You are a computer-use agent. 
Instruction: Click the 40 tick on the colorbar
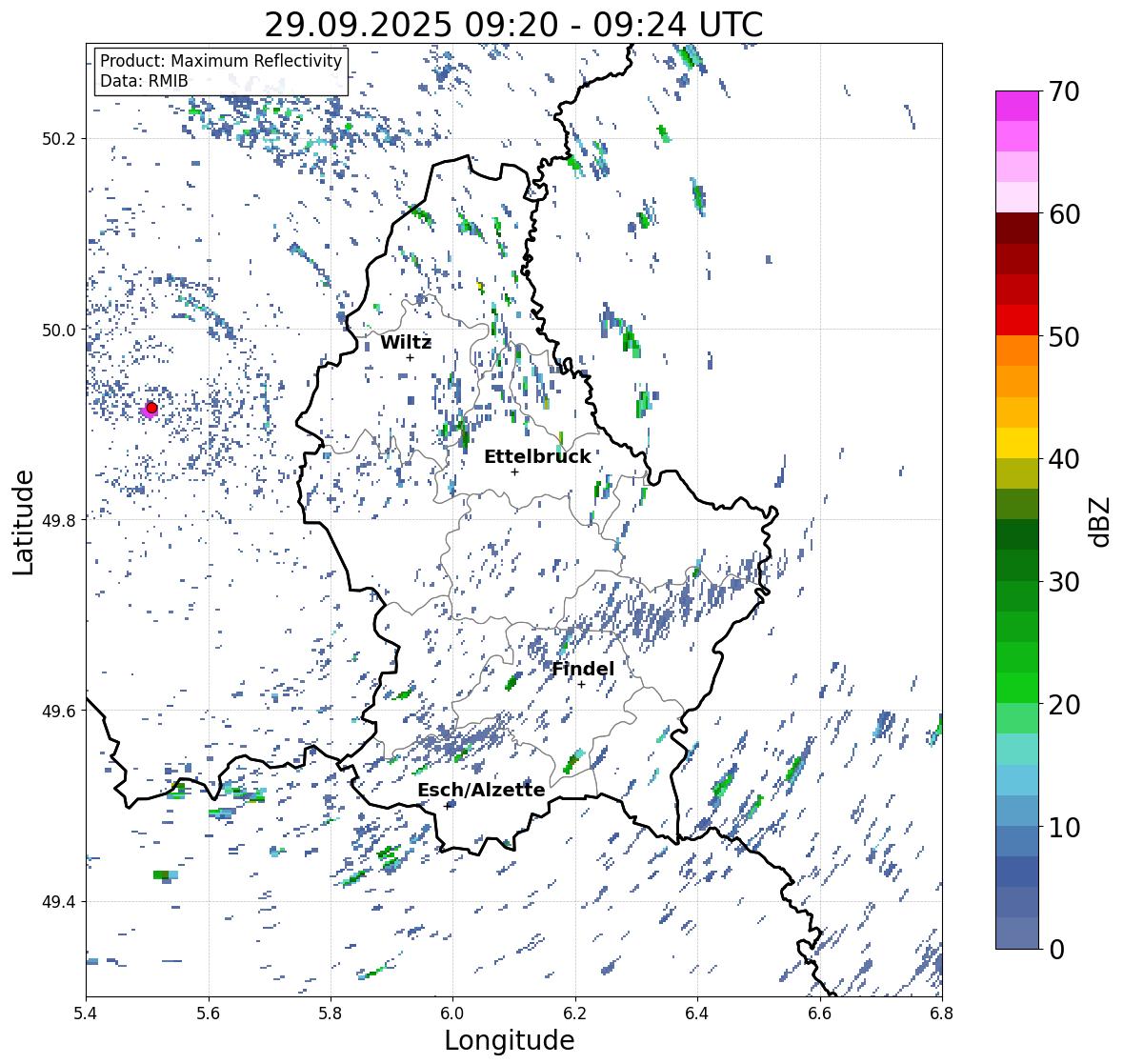point(1064,459)
